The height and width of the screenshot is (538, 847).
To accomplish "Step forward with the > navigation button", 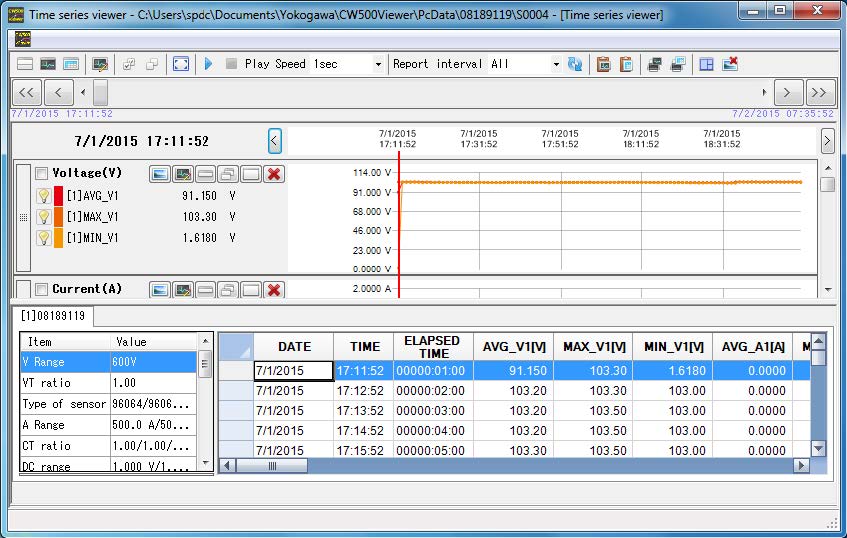I will tap(788, 92).
